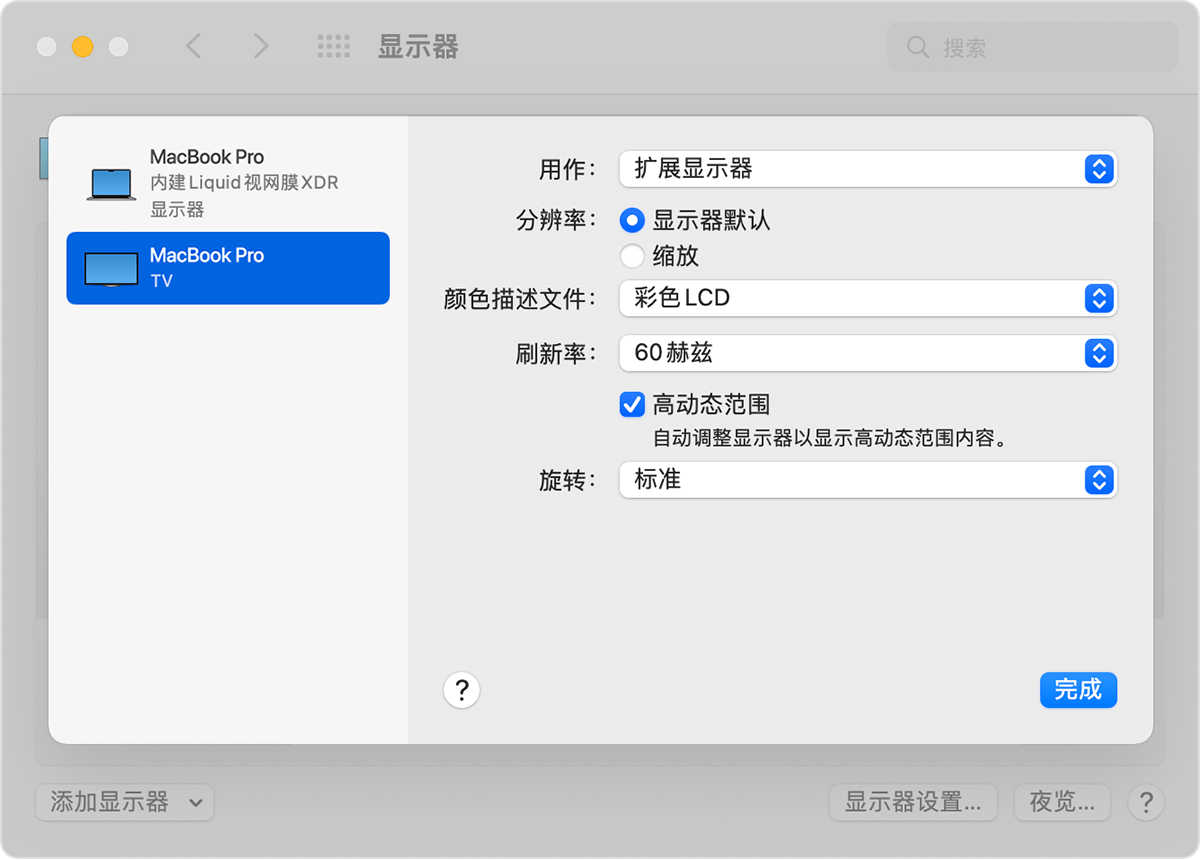Viewport: 1200px width, 860px height.
Task: Select 显示器默认 resolution radio button
Action: (632, 220)
